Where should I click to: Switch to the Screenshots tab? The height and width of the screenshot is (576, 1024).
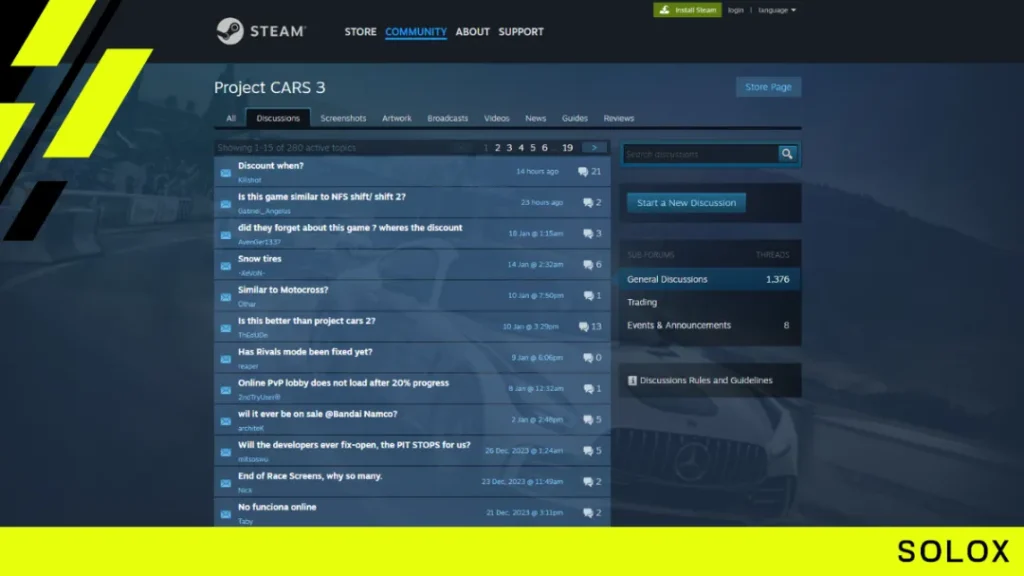coord(343,118)
